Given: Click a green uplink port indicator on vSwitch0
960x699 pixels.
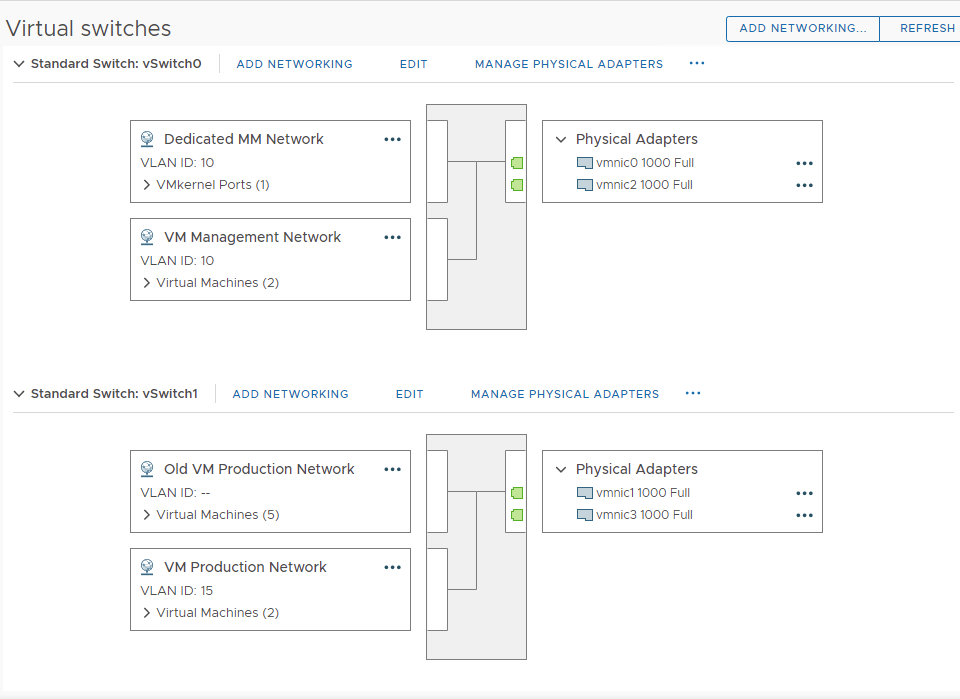Looking at the screenshot, I should (516, 162).
